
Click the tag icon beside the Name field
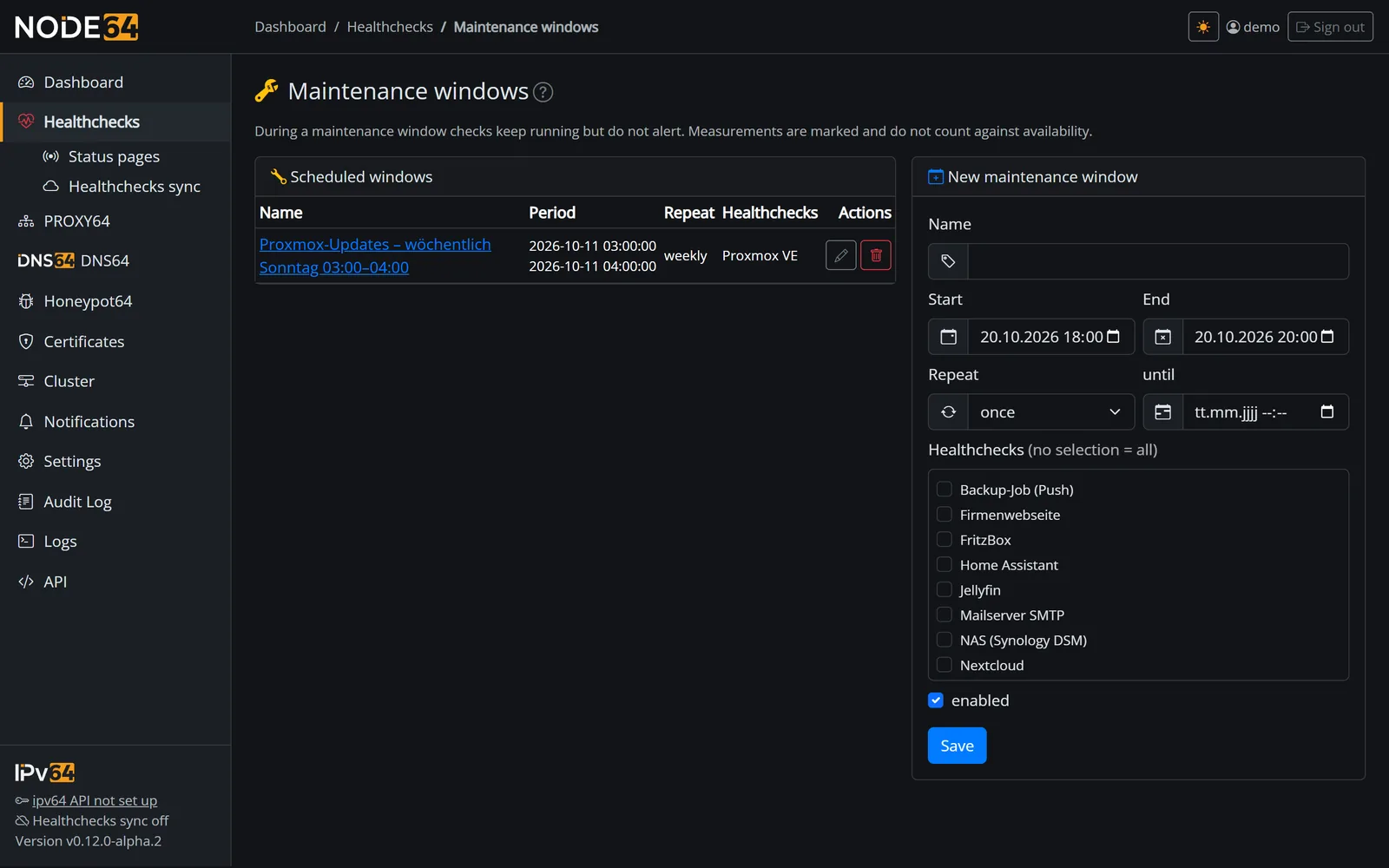pyautogui.click(x=948, y=261)
